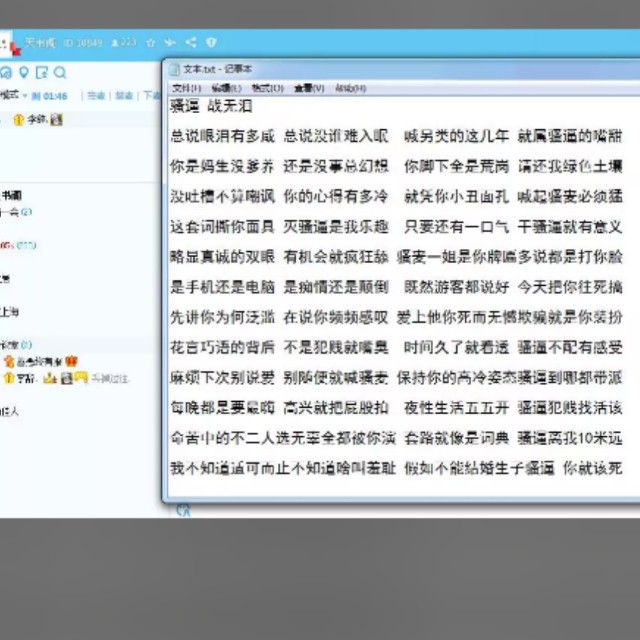Click the search magnifier icon in toolbar
The width and height of the screenshot is (640, 640).
click(x=60, y=73)
